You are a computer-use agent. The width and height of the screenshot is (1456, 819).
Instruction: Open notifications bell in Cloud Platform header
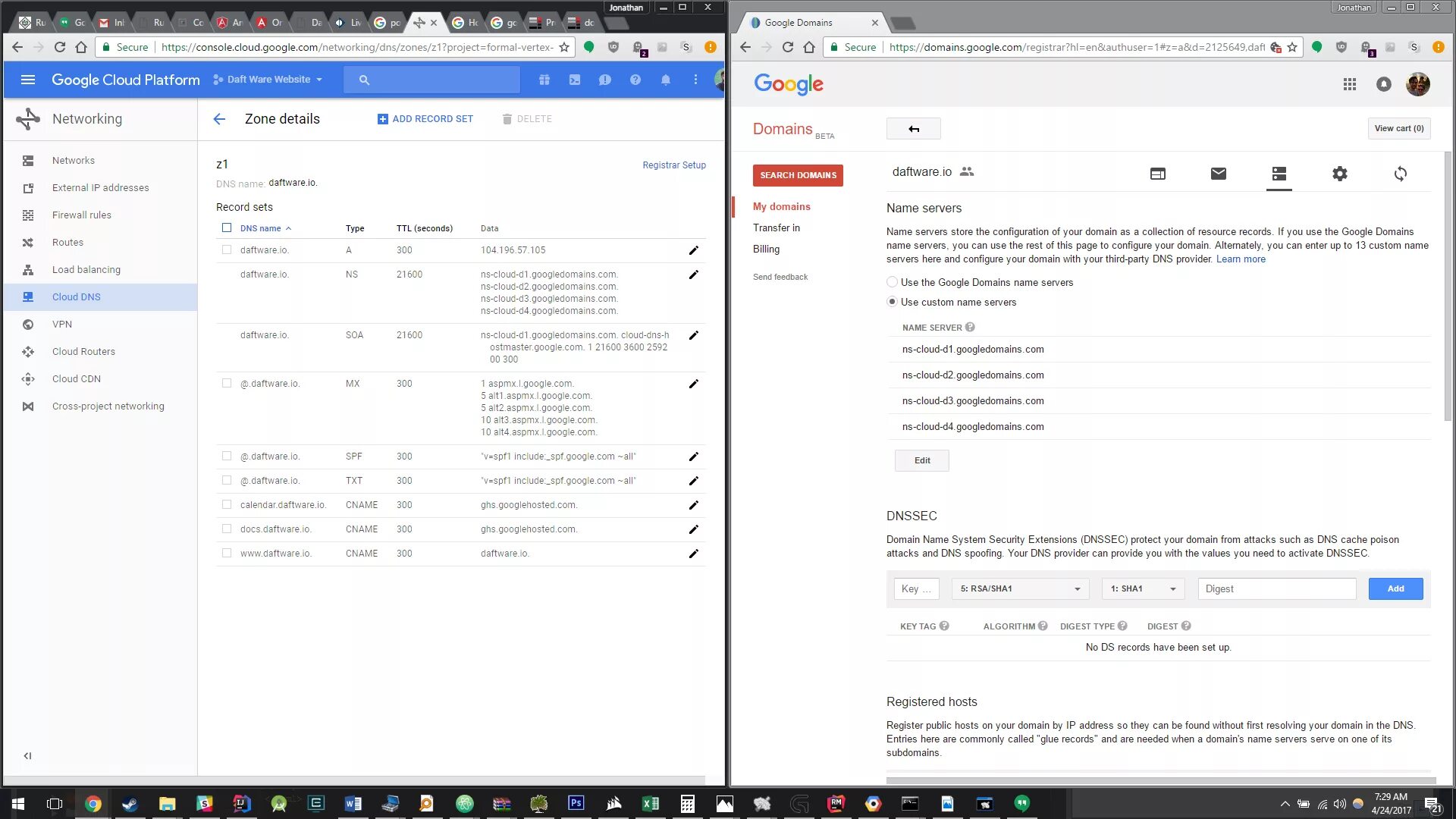tap(666, 80)
